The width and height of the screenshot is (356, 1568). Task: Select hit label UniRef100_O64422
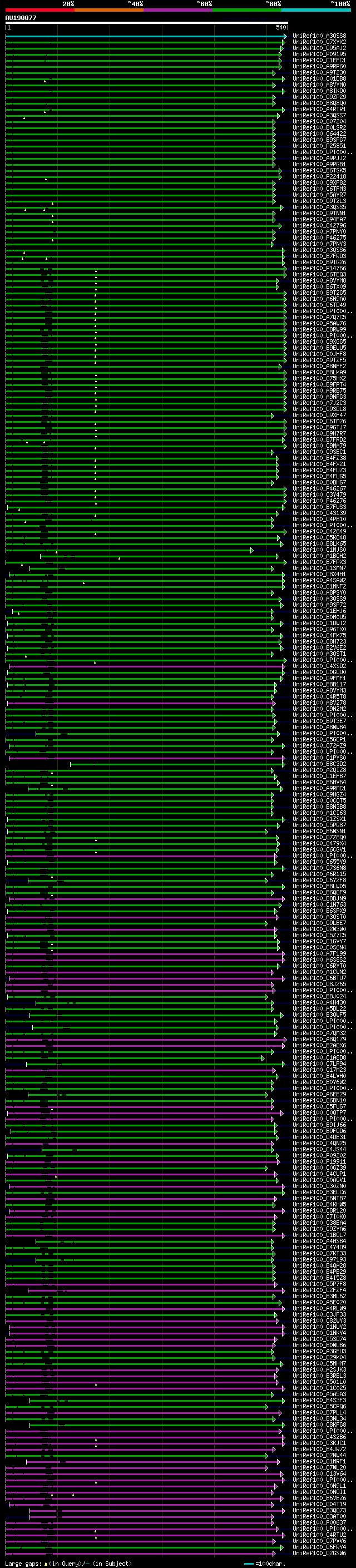point(319,134)
